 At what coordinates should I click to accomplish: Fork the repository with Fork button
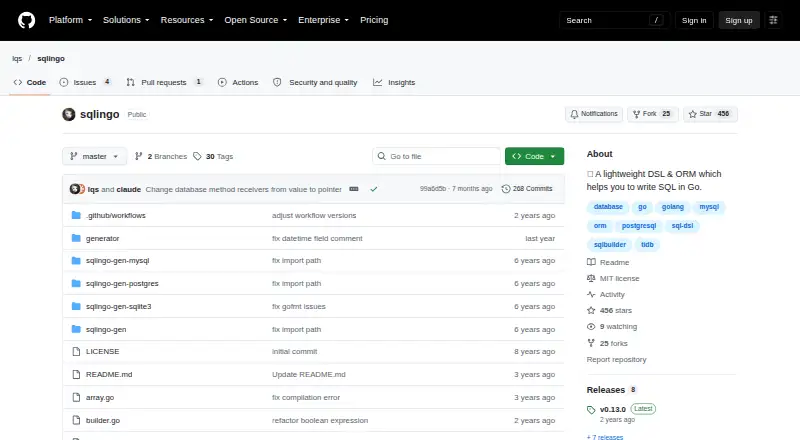(x=653, y=114)
